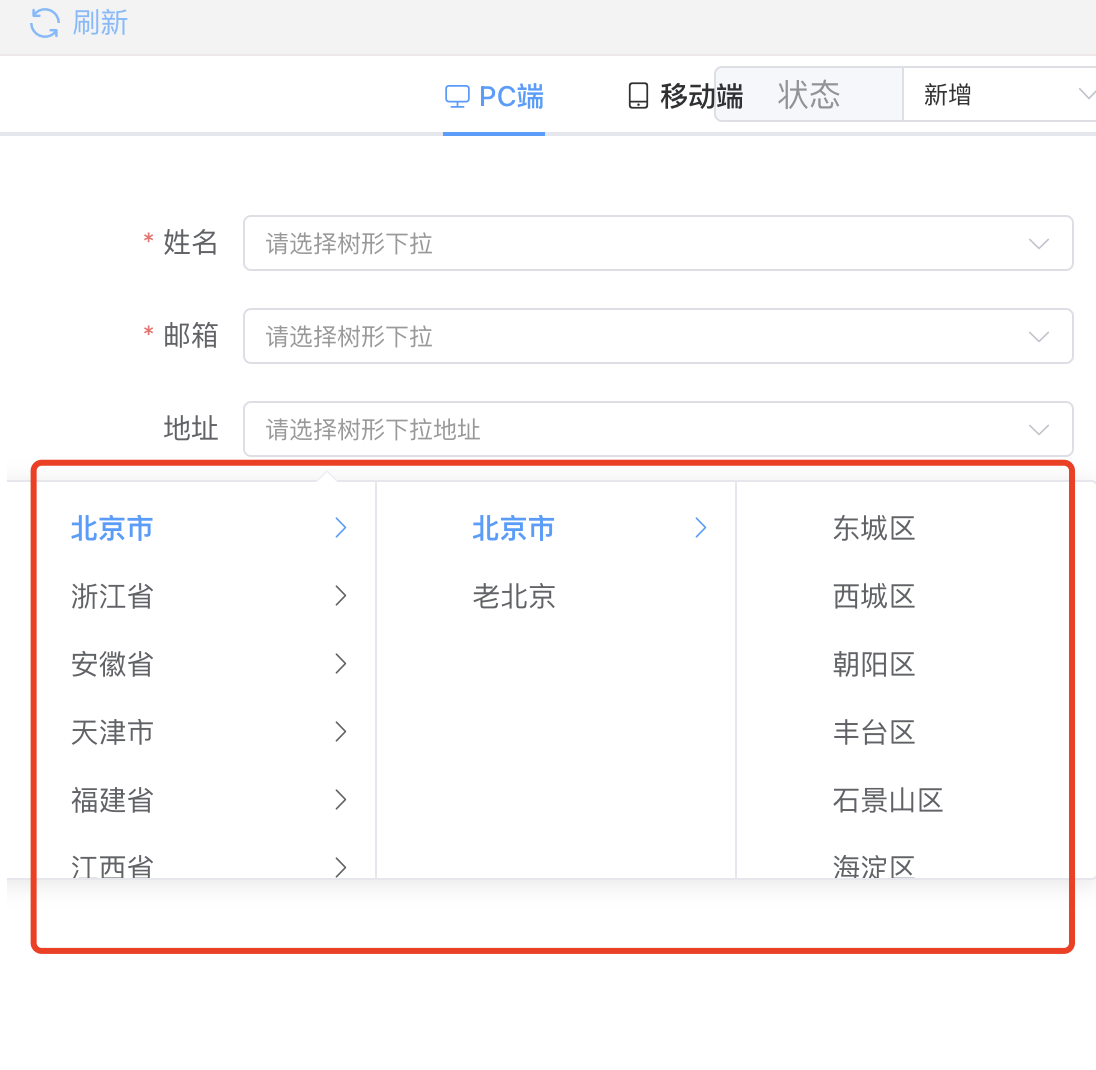Select 老北京 in the second column
1096x1070 pixels.
coord(514,597)
